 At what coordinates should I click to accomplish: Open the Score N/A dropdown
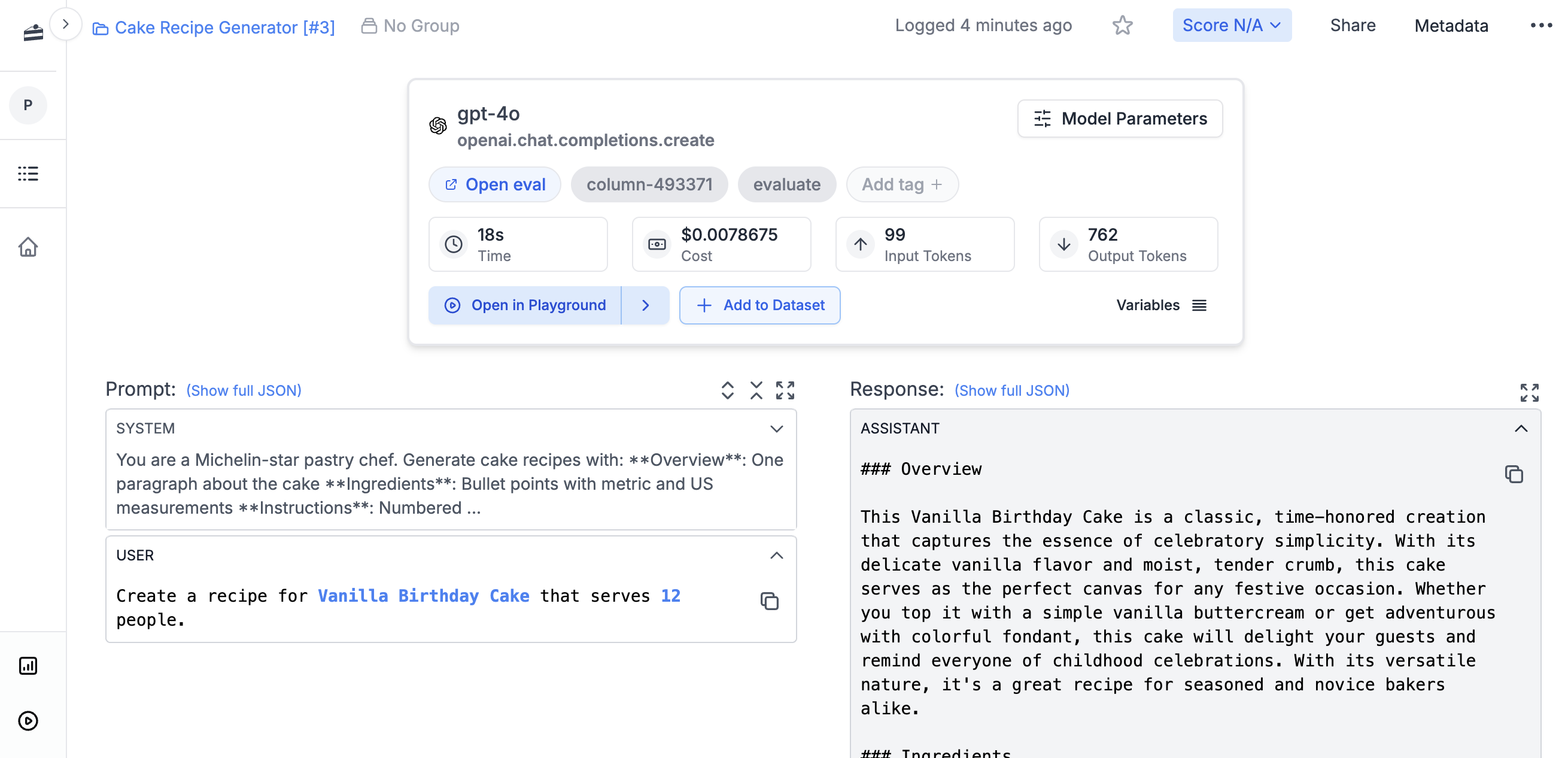(1232, 26)
